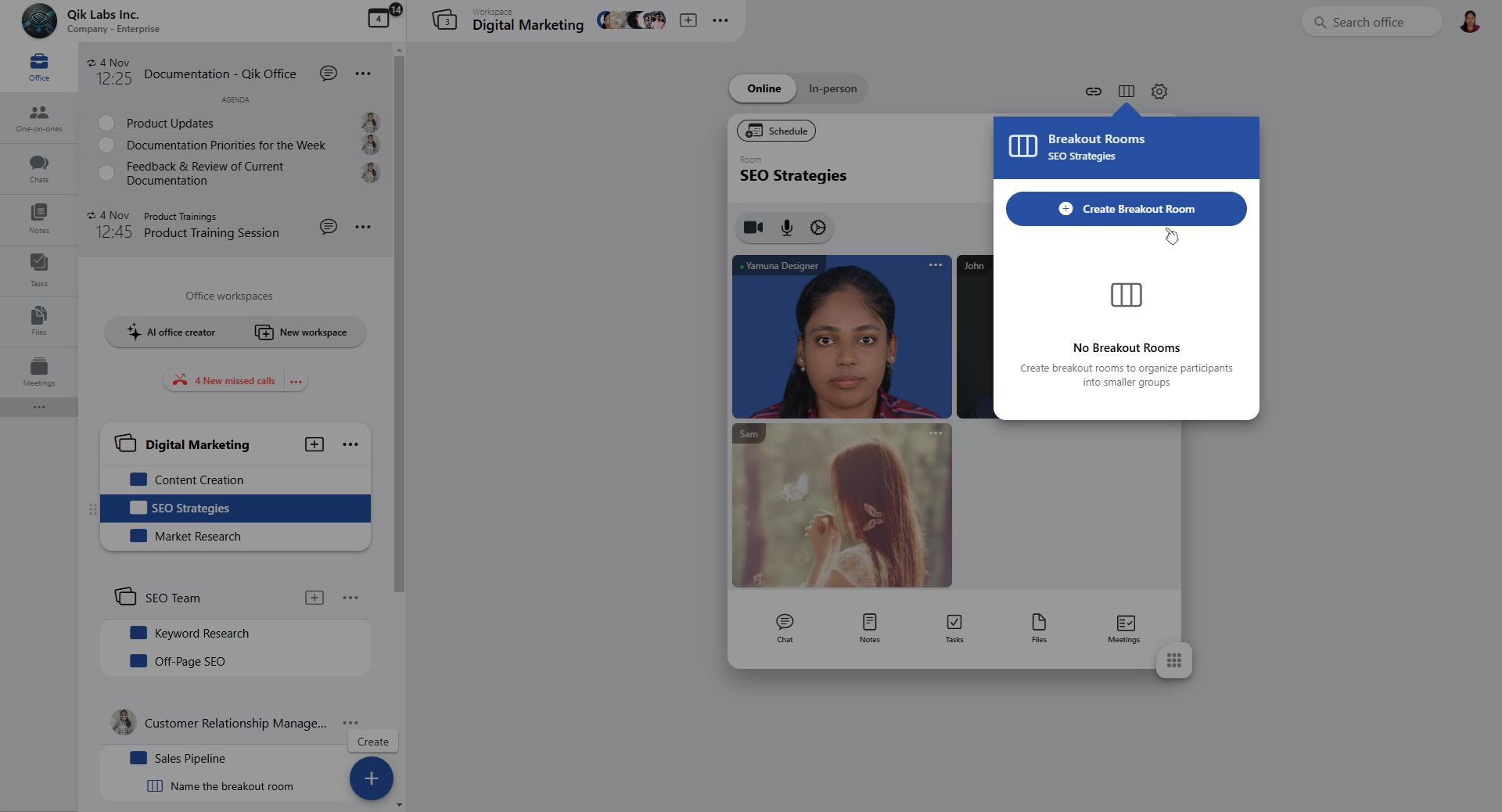Click the Search office field
This screenshot has width=1502, height=812.
[1371, 22]
